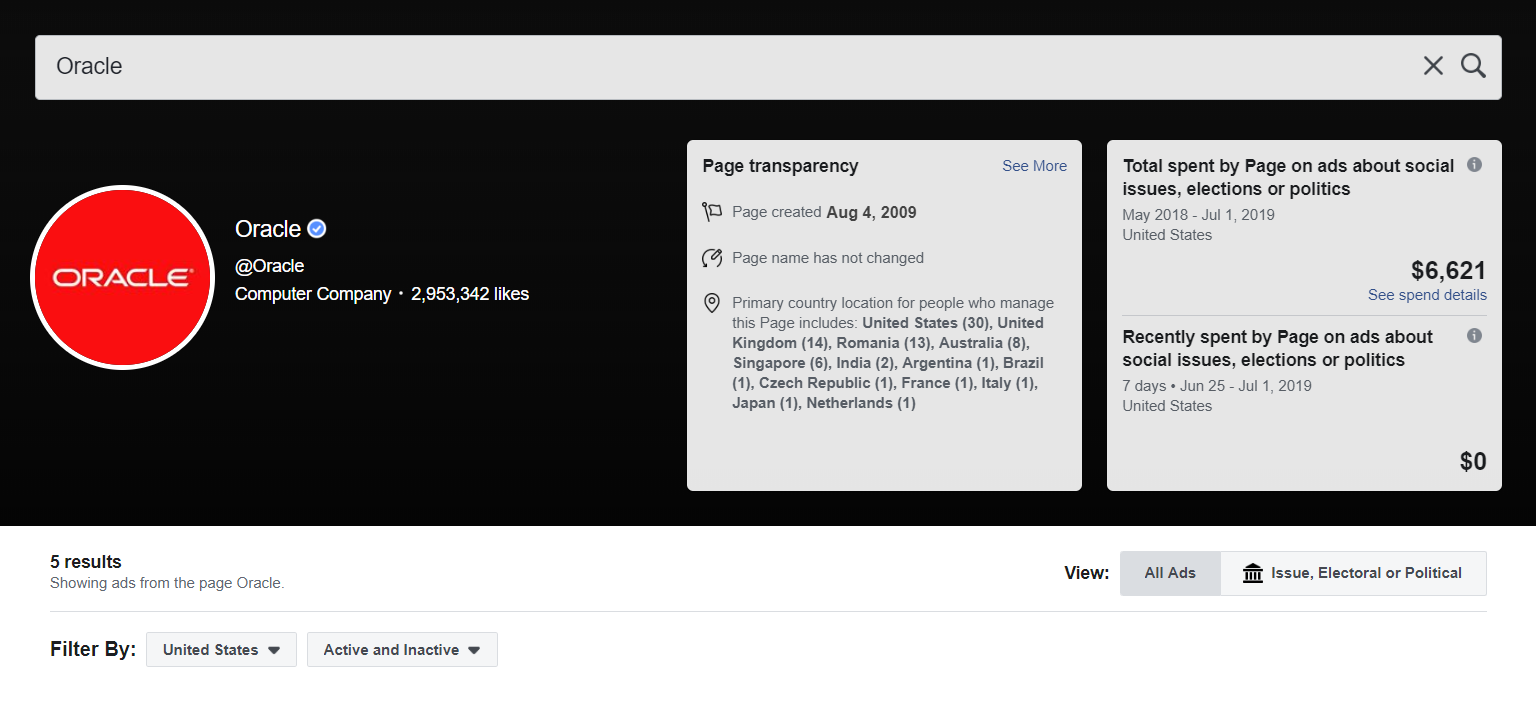The image size is (1536, 704).
Task: Open the info tooltip for total ad spend
Action: (x=1474, y=164)
